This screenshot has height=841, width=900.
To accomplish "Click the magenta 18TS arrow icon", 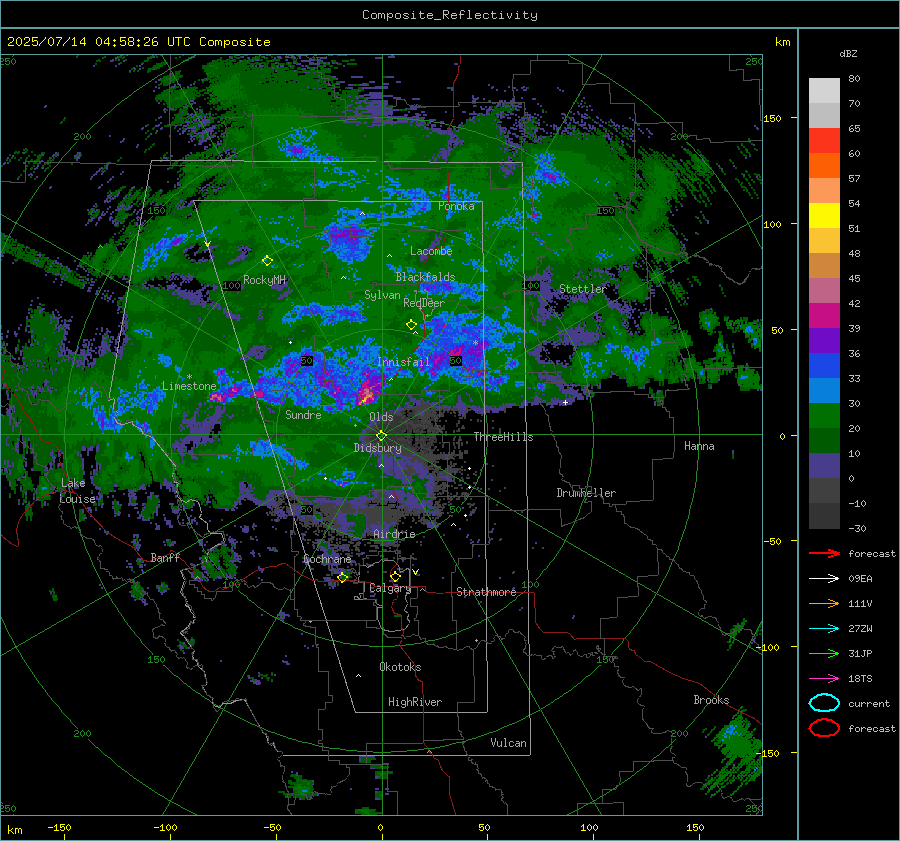I will [824, 679].
